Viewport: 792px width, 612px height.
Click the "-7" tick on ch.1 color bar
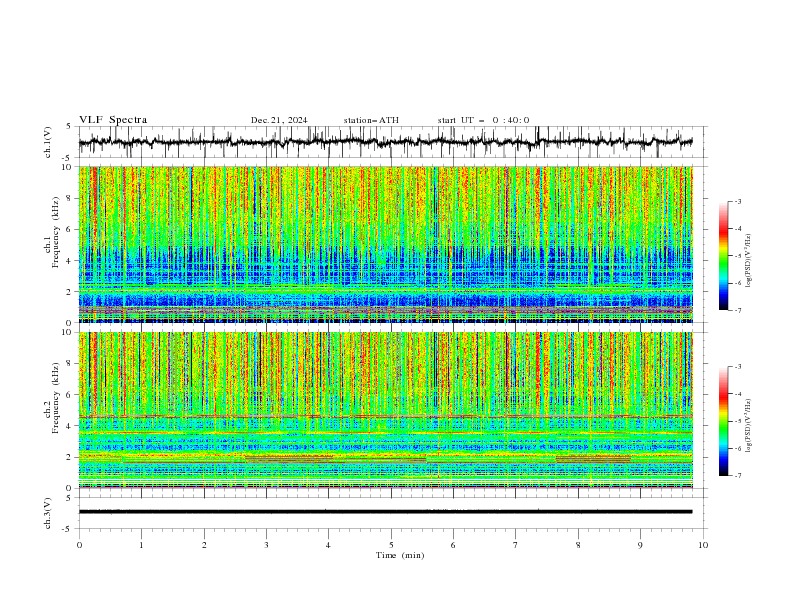[738, 311]
